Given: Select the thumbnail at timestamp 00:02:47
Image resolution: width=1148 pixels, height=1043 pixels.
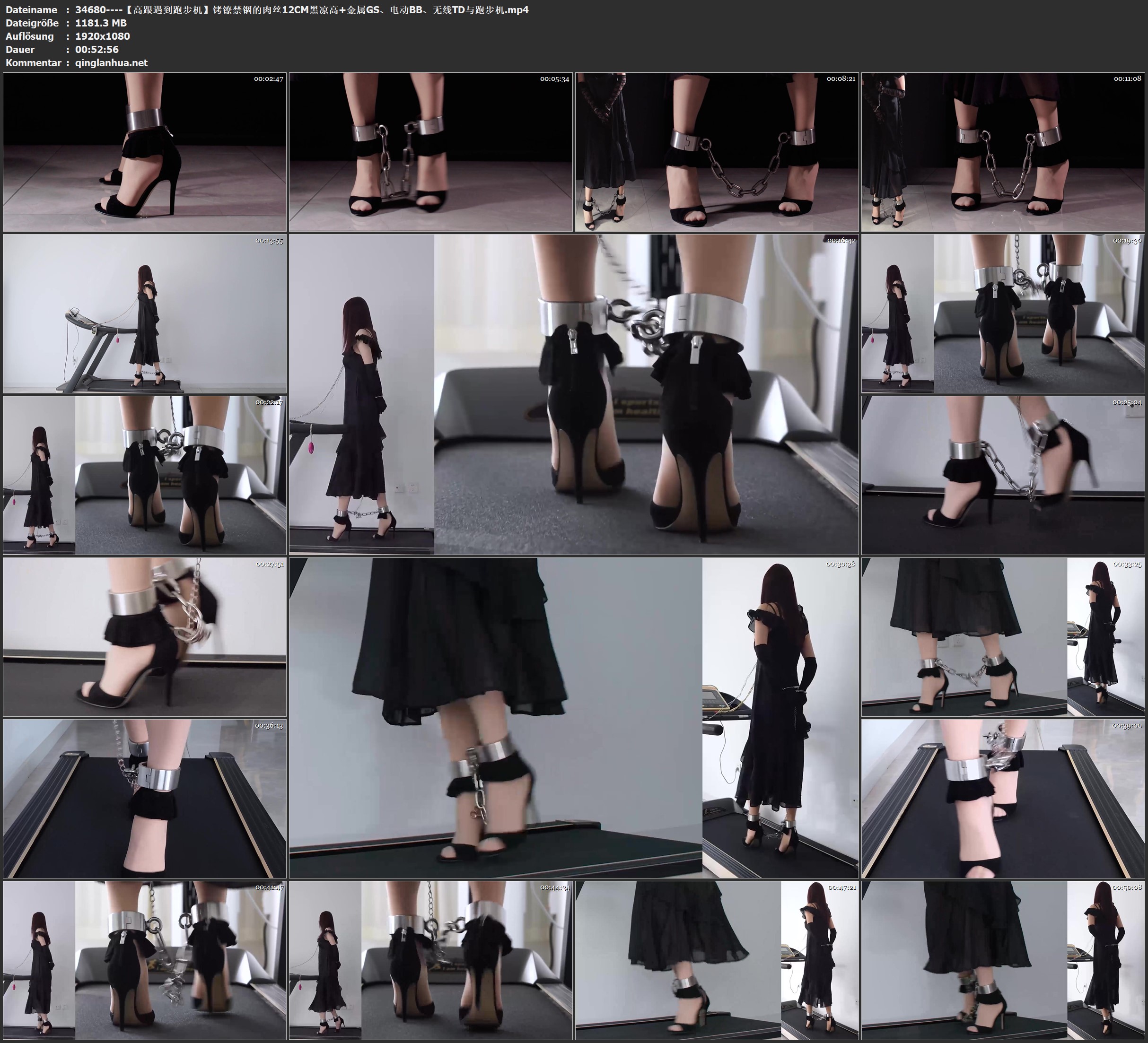Looking at the screenshot, I should tap(145, 152).
